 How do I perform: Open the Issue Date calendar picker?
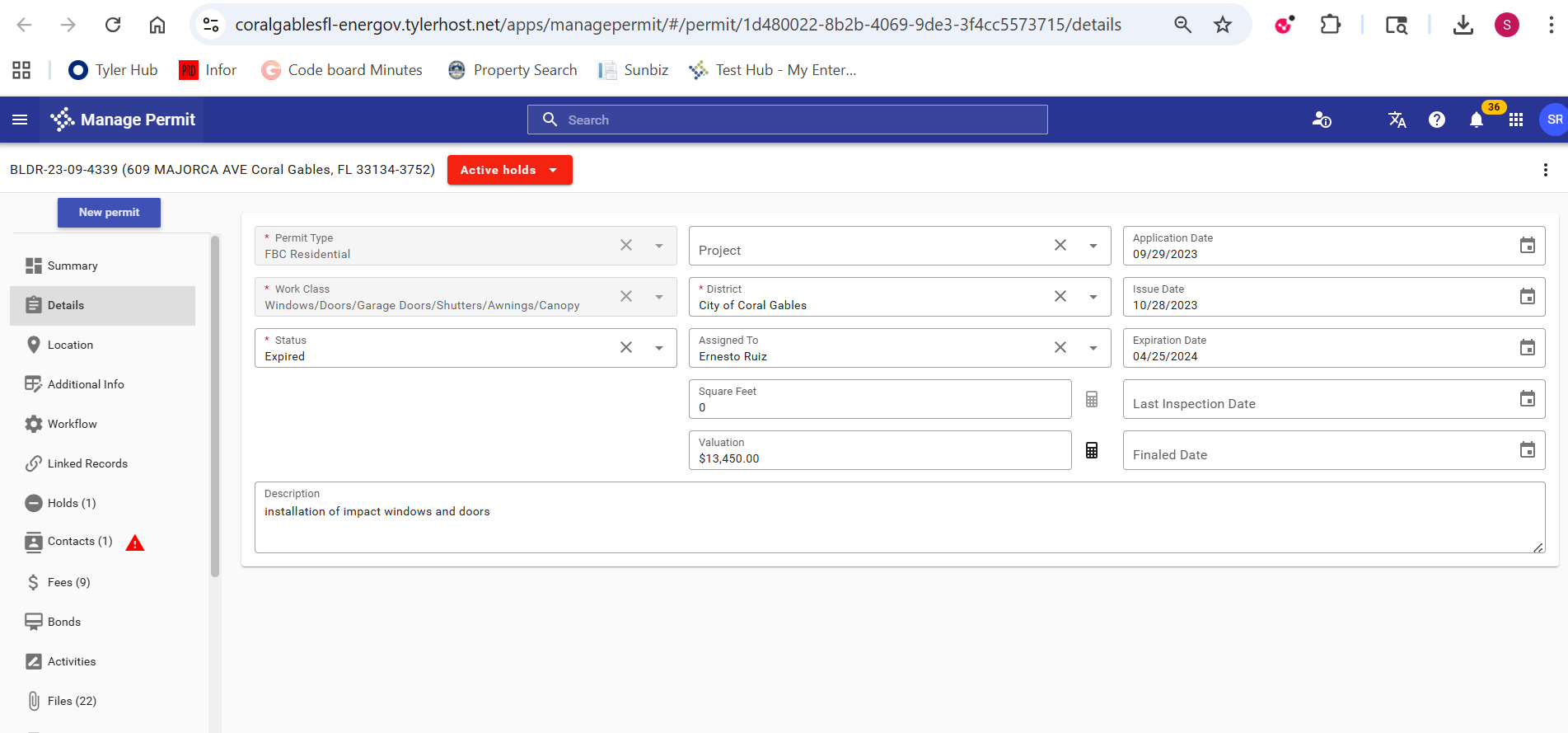1527,297
